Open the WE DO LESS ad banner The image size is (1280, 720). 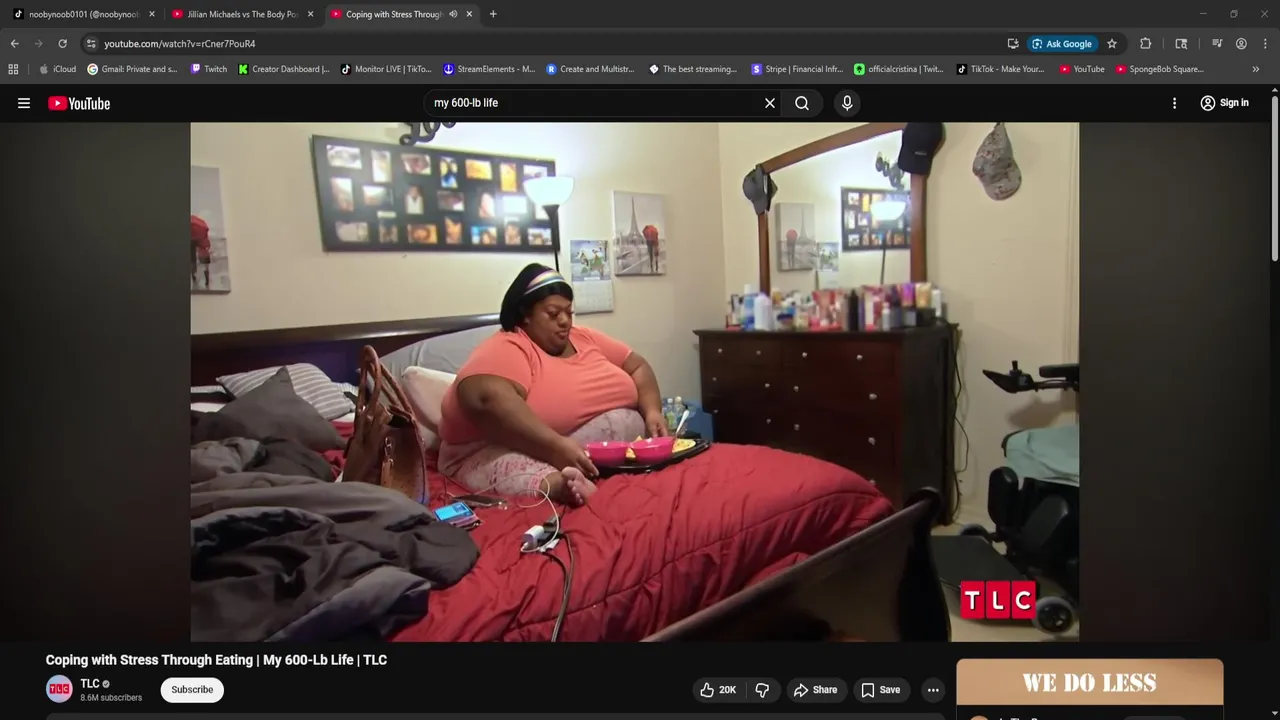tap(1089, 683)
